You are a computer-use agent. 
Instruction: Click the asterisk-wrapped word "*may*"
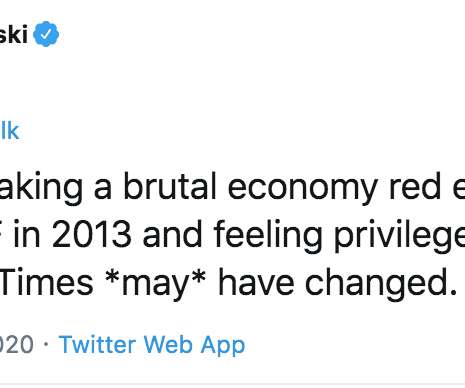click(x=155, y=284)
